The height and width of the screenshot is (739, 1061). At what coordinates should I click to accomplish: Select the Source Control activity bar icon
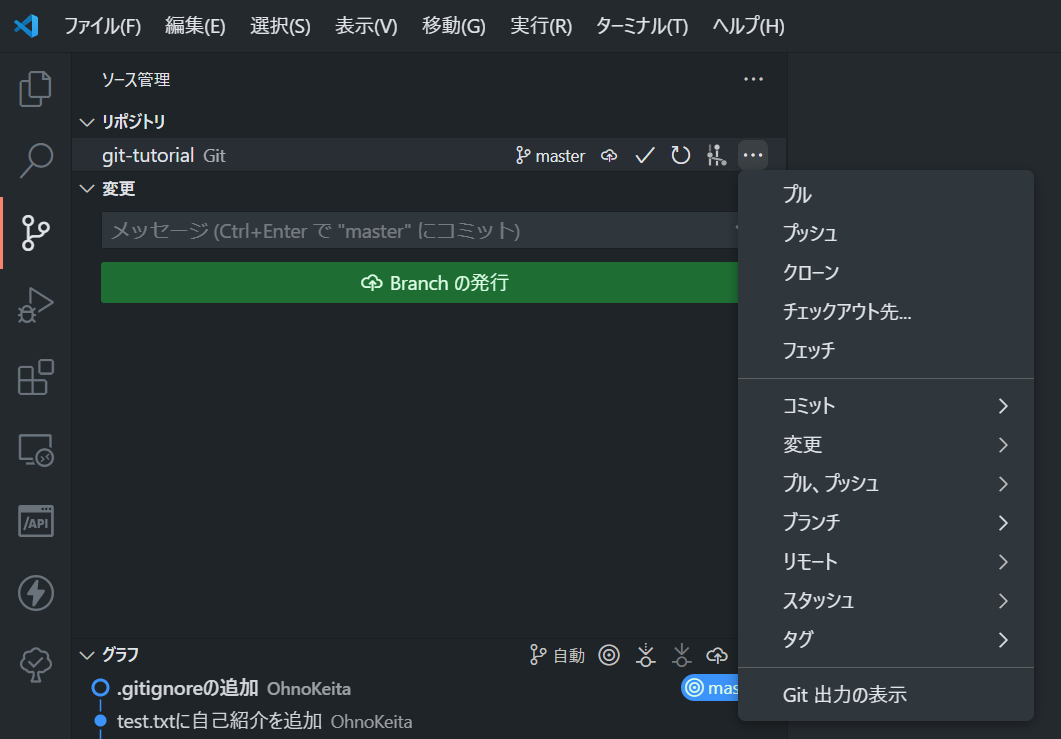click(35, 233)
